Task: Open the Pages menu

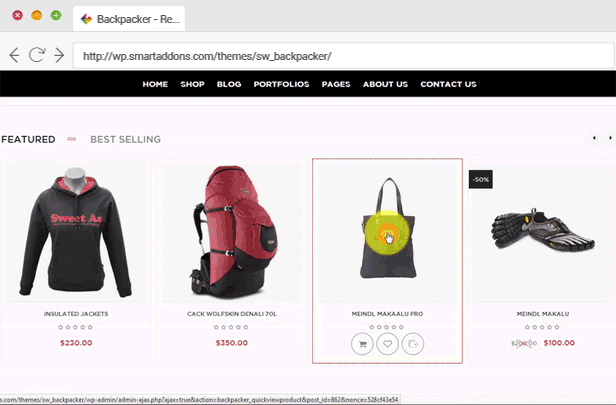Action: (x=336, y=84)
